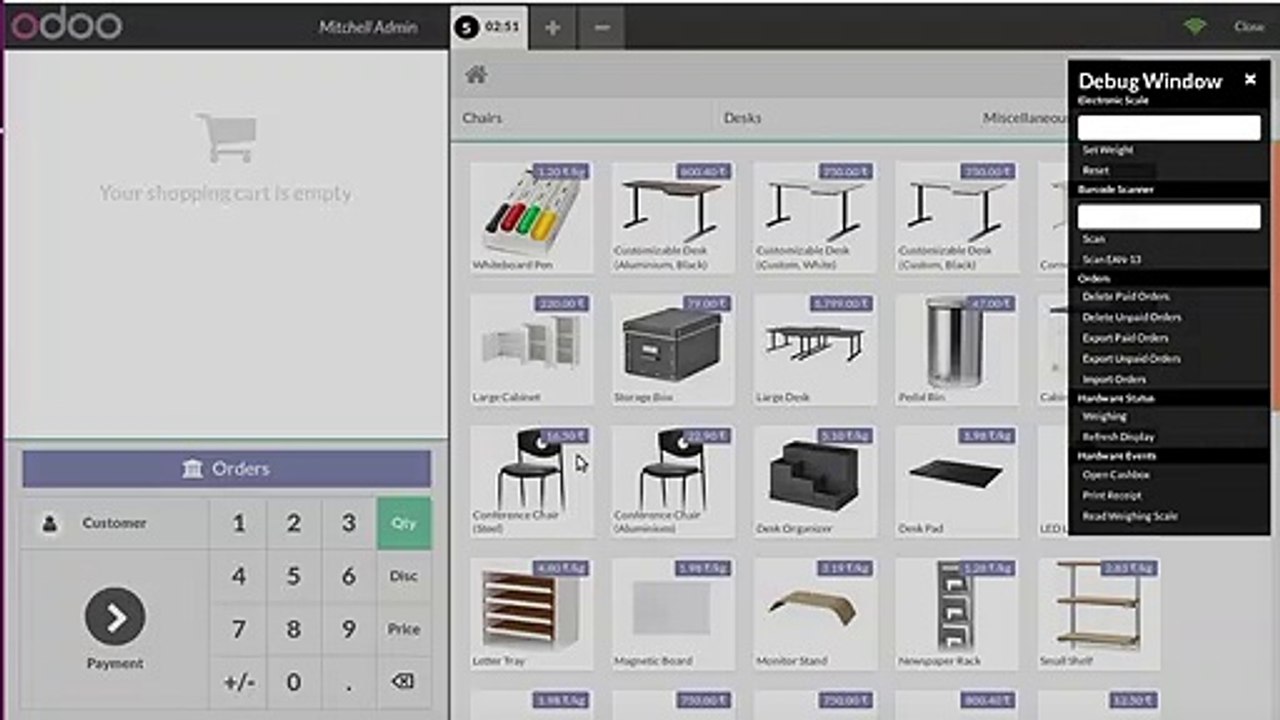This screenshot has width=1280, height=720.
Task: Tap numpad digit 6
Action: pyautogui.click(x=348, y=576)
